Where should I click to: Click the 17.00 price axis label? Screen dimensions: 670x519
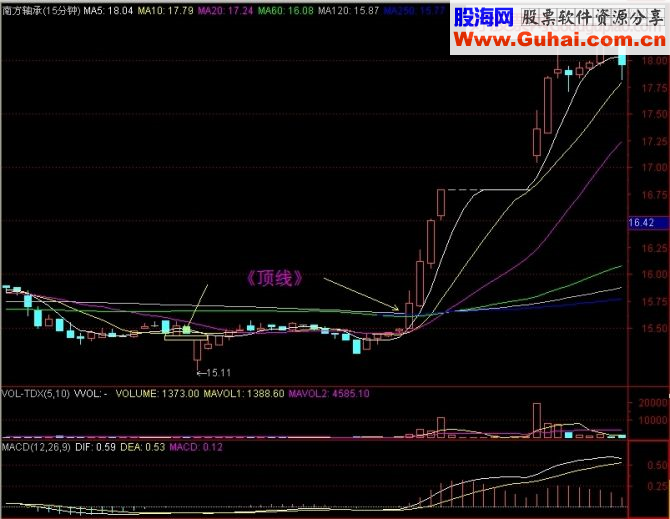point(654,167)
